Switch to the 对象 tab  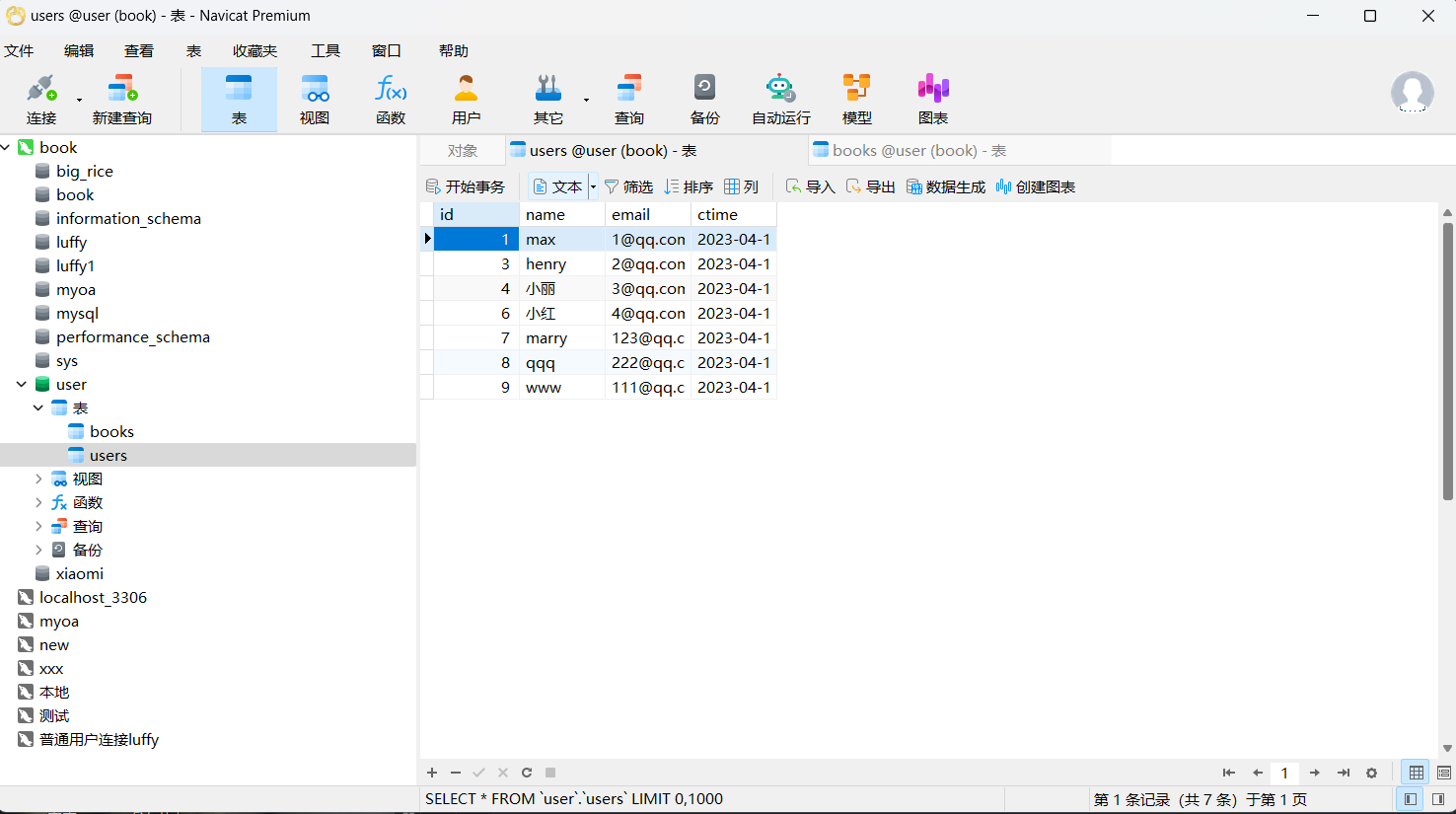[463, 150]
